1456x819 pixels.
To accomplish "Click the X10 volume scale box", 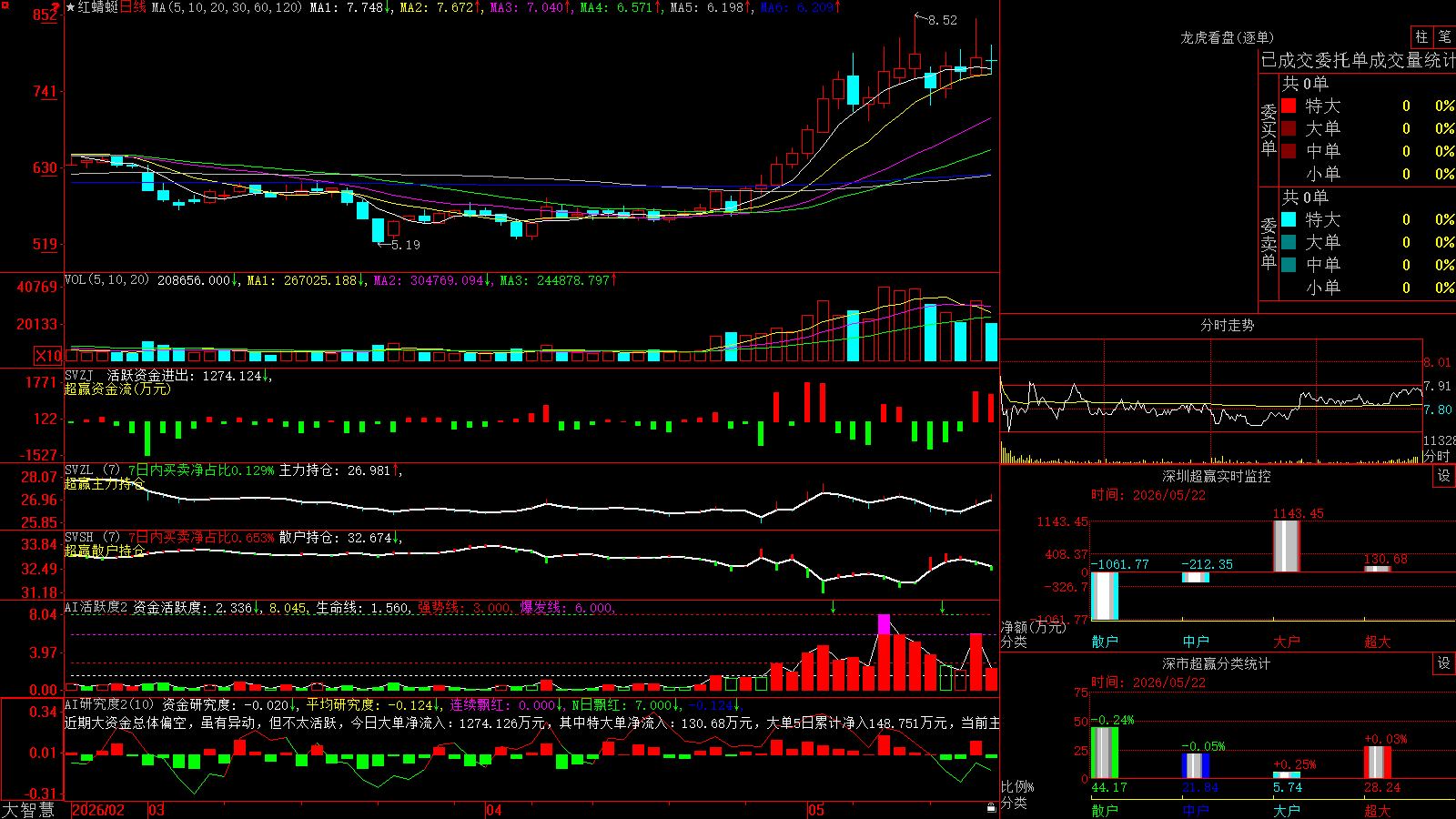I will (48, 356).
